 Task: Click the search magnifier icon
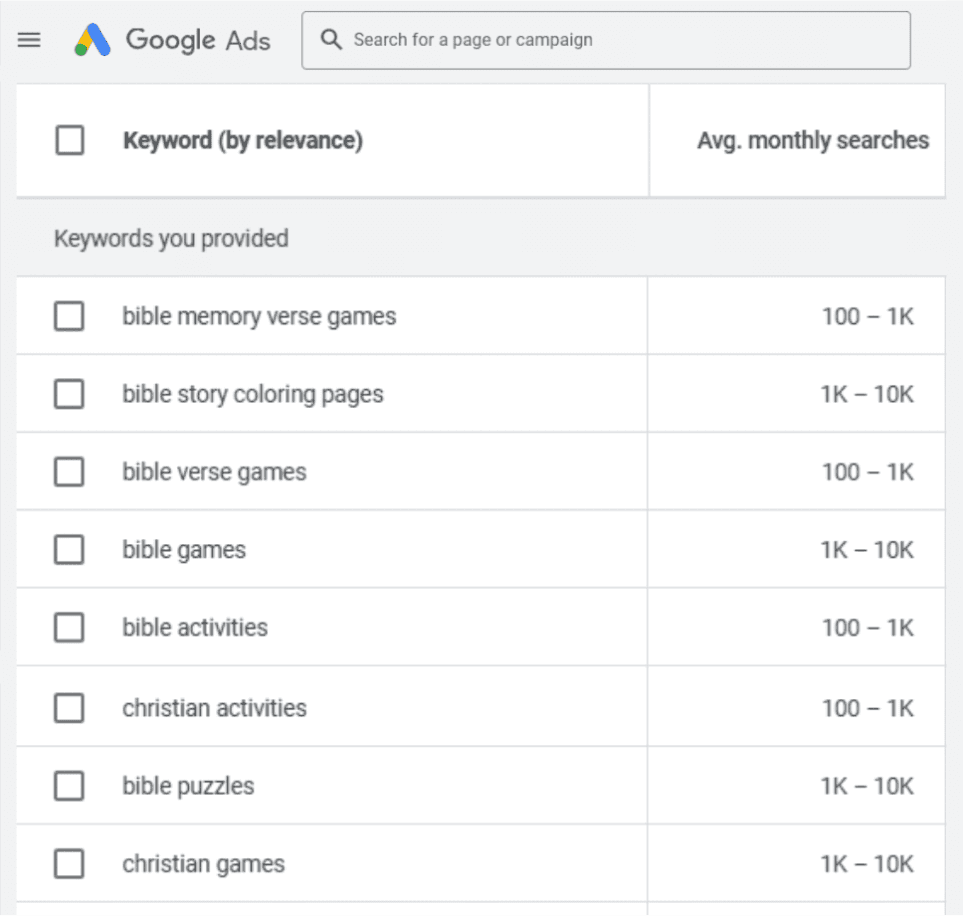tap(331, 40)
